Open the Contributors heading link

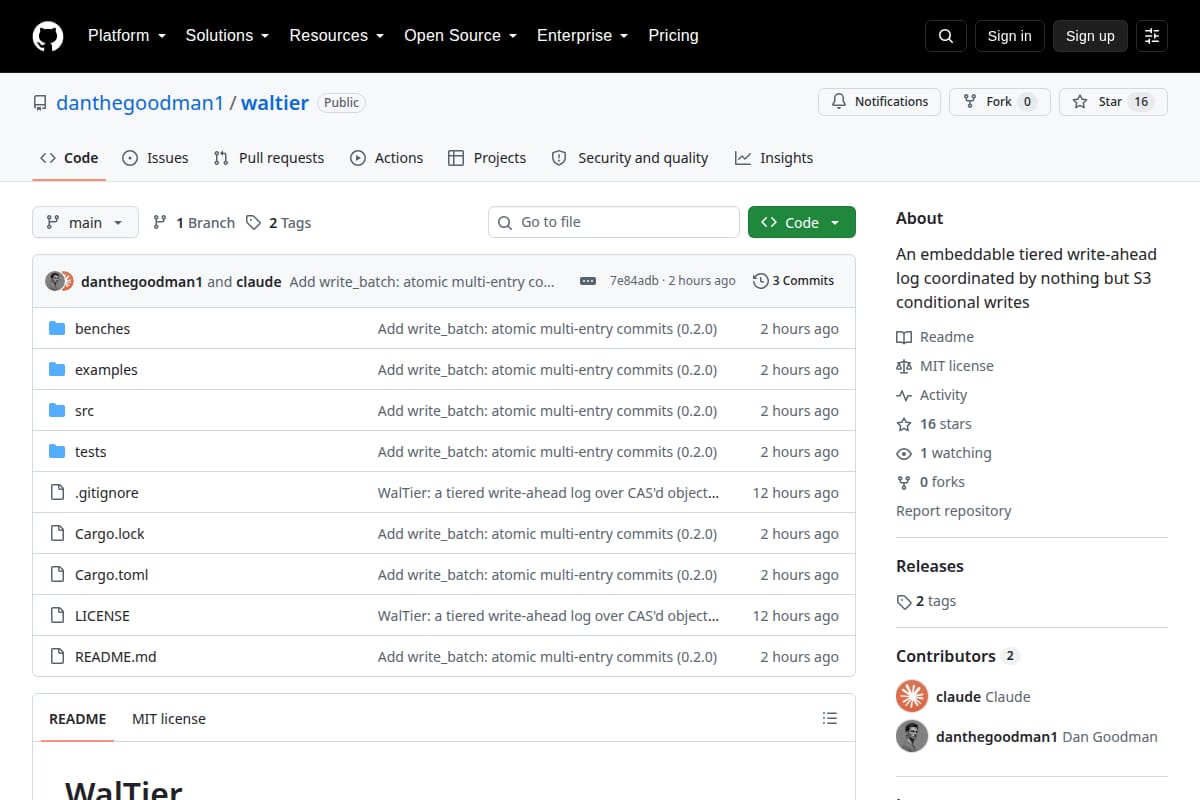pos(956,656)
